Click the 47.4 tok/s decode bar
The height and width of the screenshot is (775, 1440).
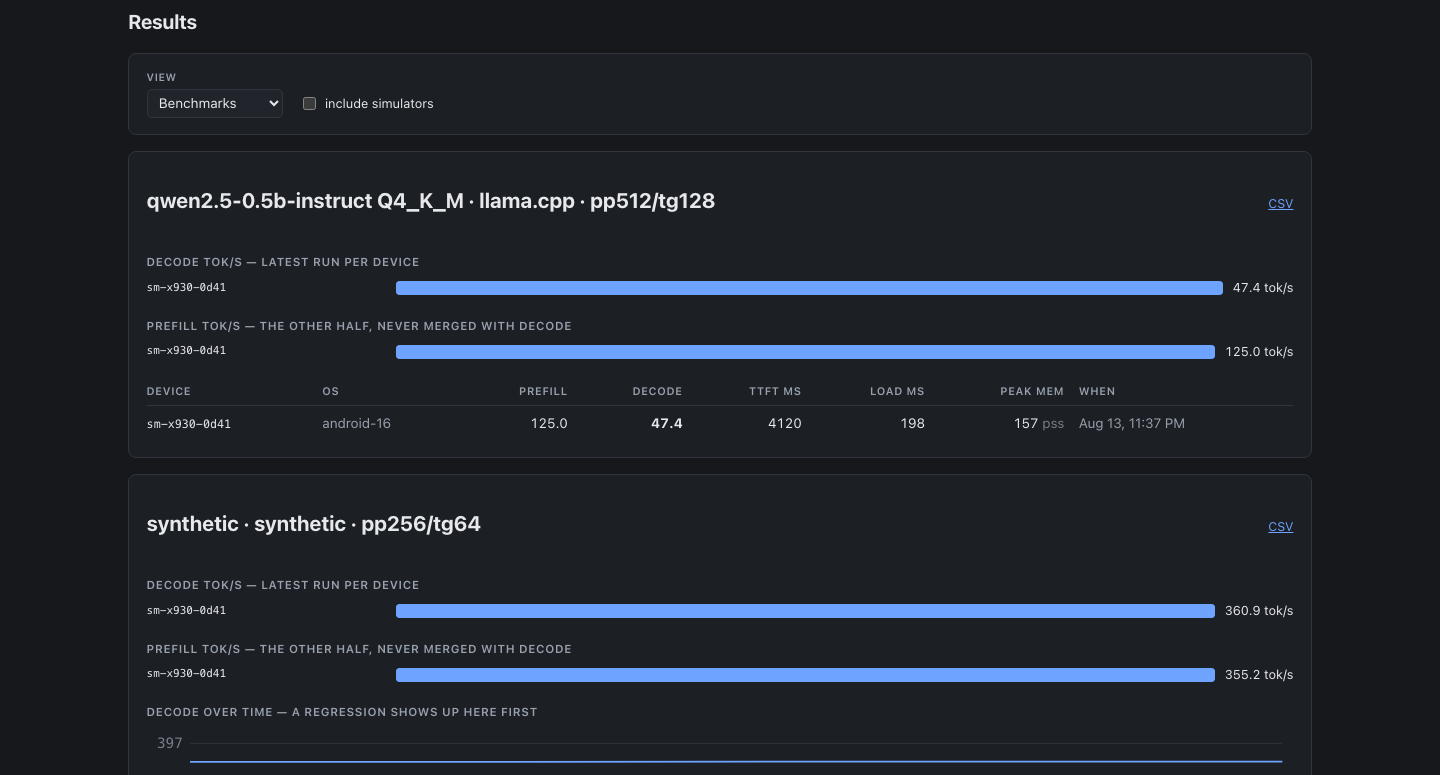809,288
